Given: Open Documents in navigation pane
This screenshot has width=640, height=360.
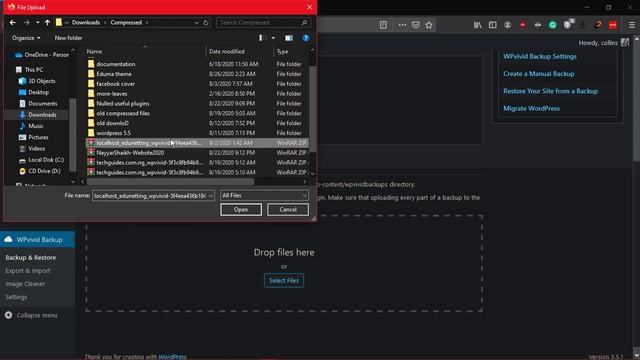Looking at the screenshot, I should 38,104.
